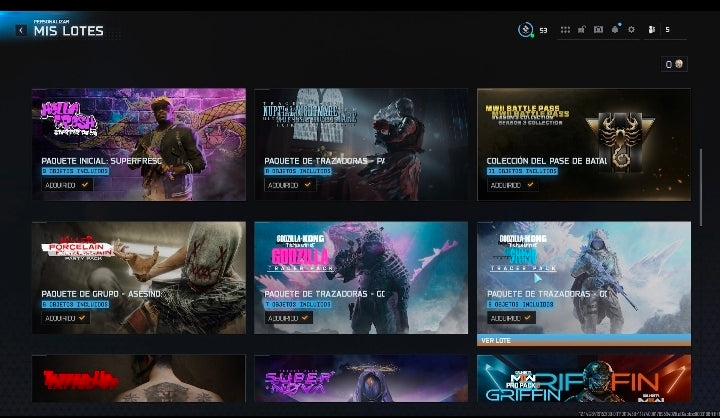Click ADQUIRIDO badge on the Shimo card

point(511,318)
